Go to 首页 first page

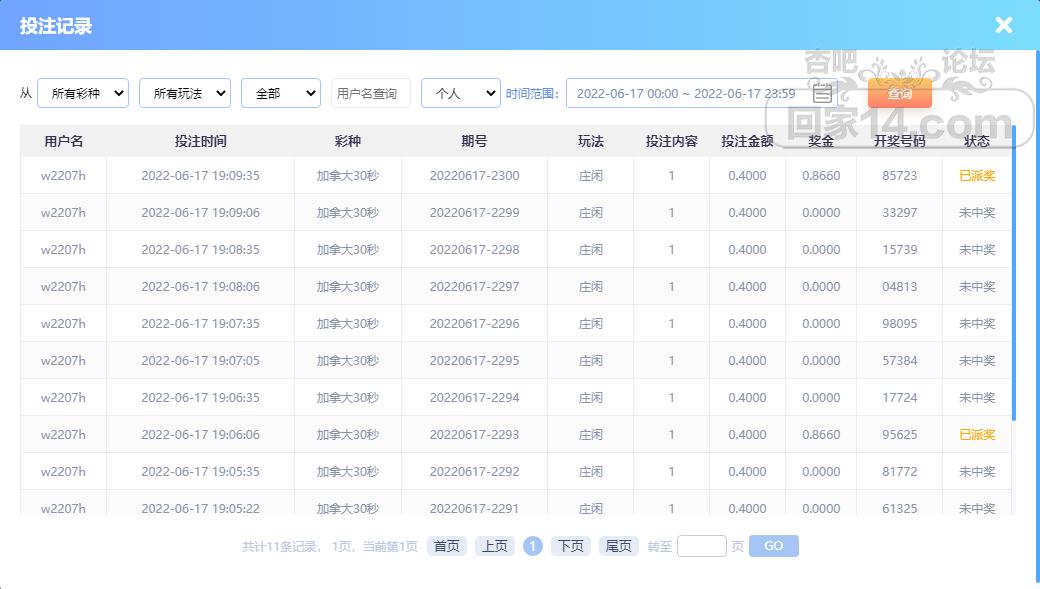tap(446, 546)
